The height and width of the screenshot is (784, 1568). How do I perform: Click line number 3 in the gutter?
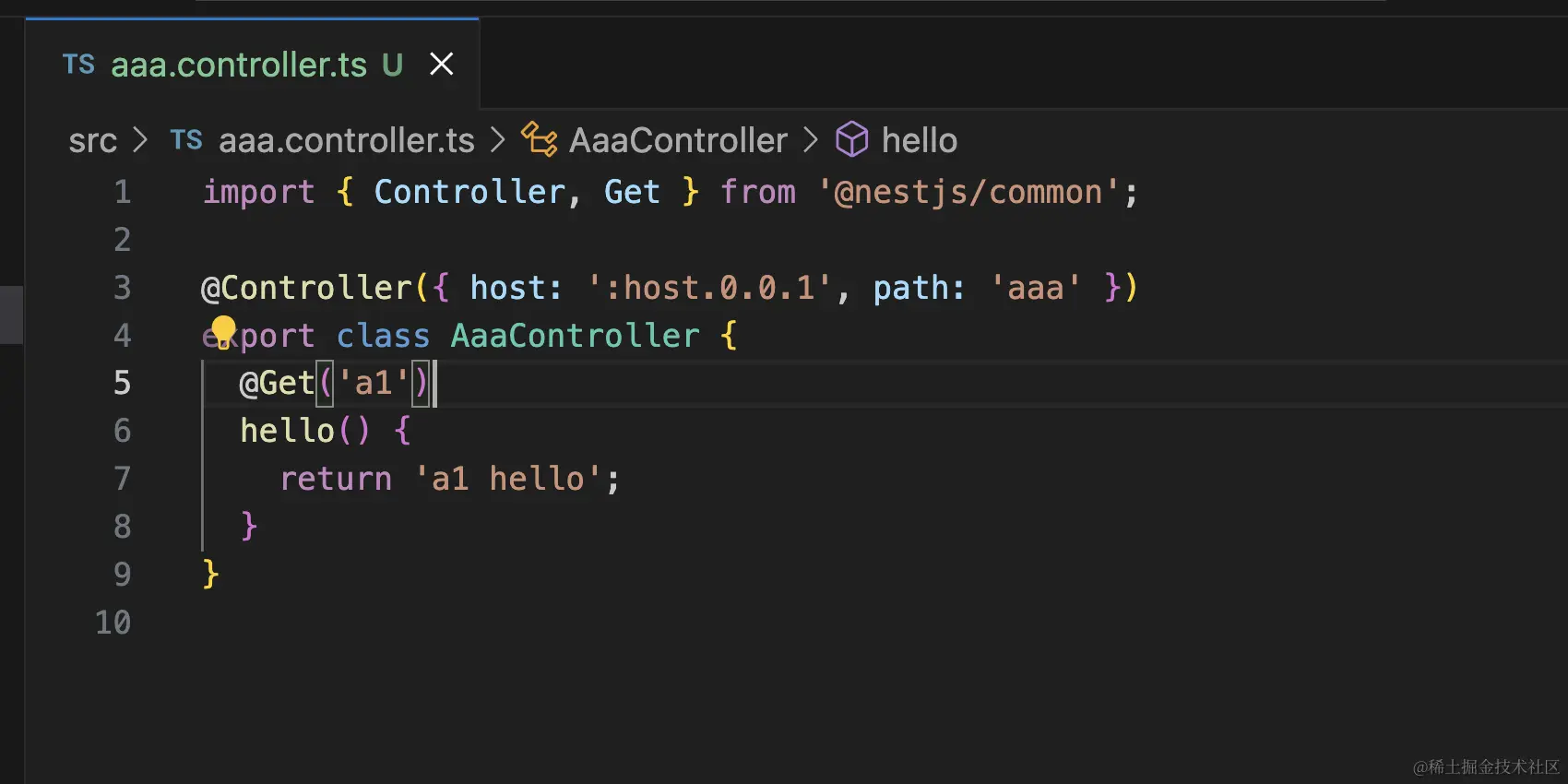(x=123, y=288)
